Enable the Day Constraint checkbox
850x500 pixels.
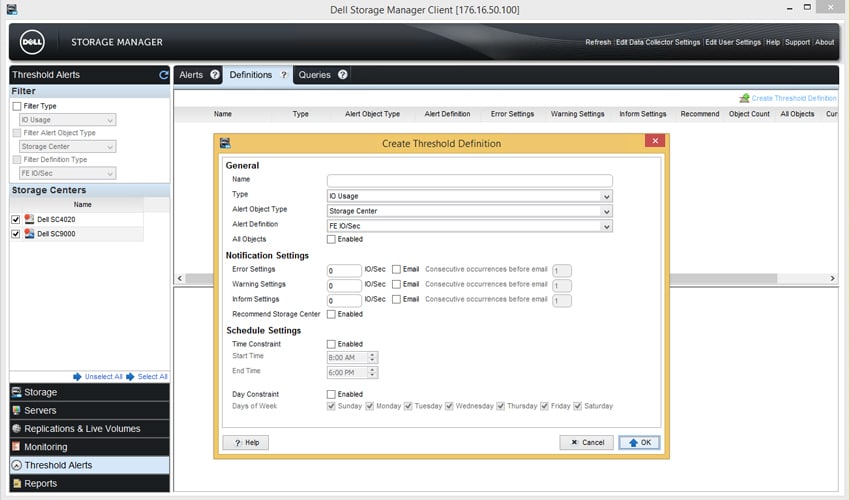(331, 394)
